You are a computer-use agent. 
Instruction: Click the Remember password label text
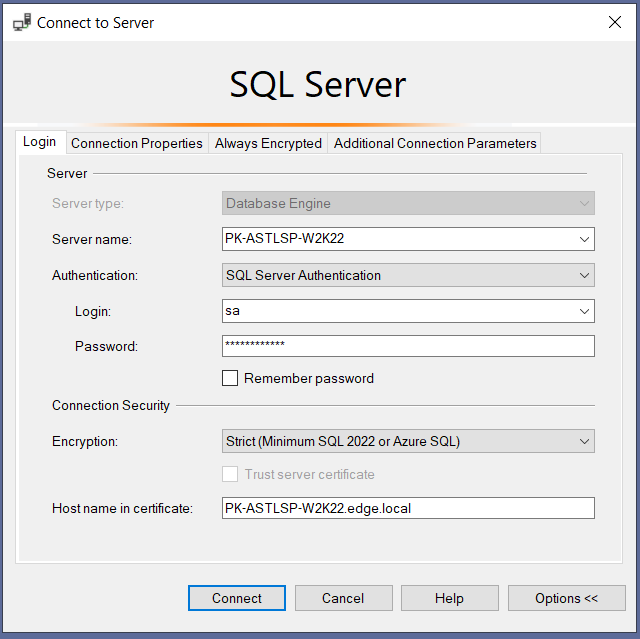(x=309, y=379)
